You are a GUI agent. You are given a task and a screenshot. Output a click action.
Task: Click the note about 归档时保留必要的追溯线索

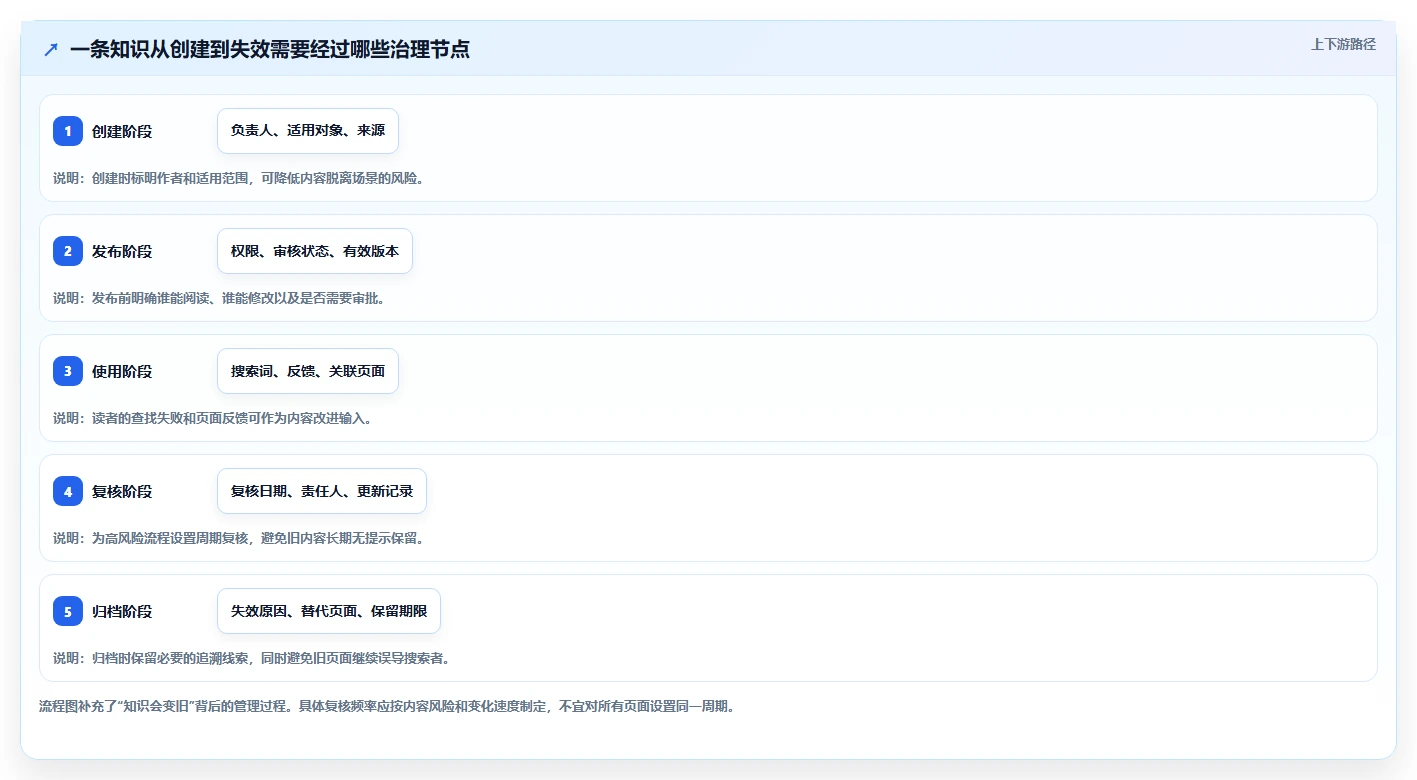point(252,658)
